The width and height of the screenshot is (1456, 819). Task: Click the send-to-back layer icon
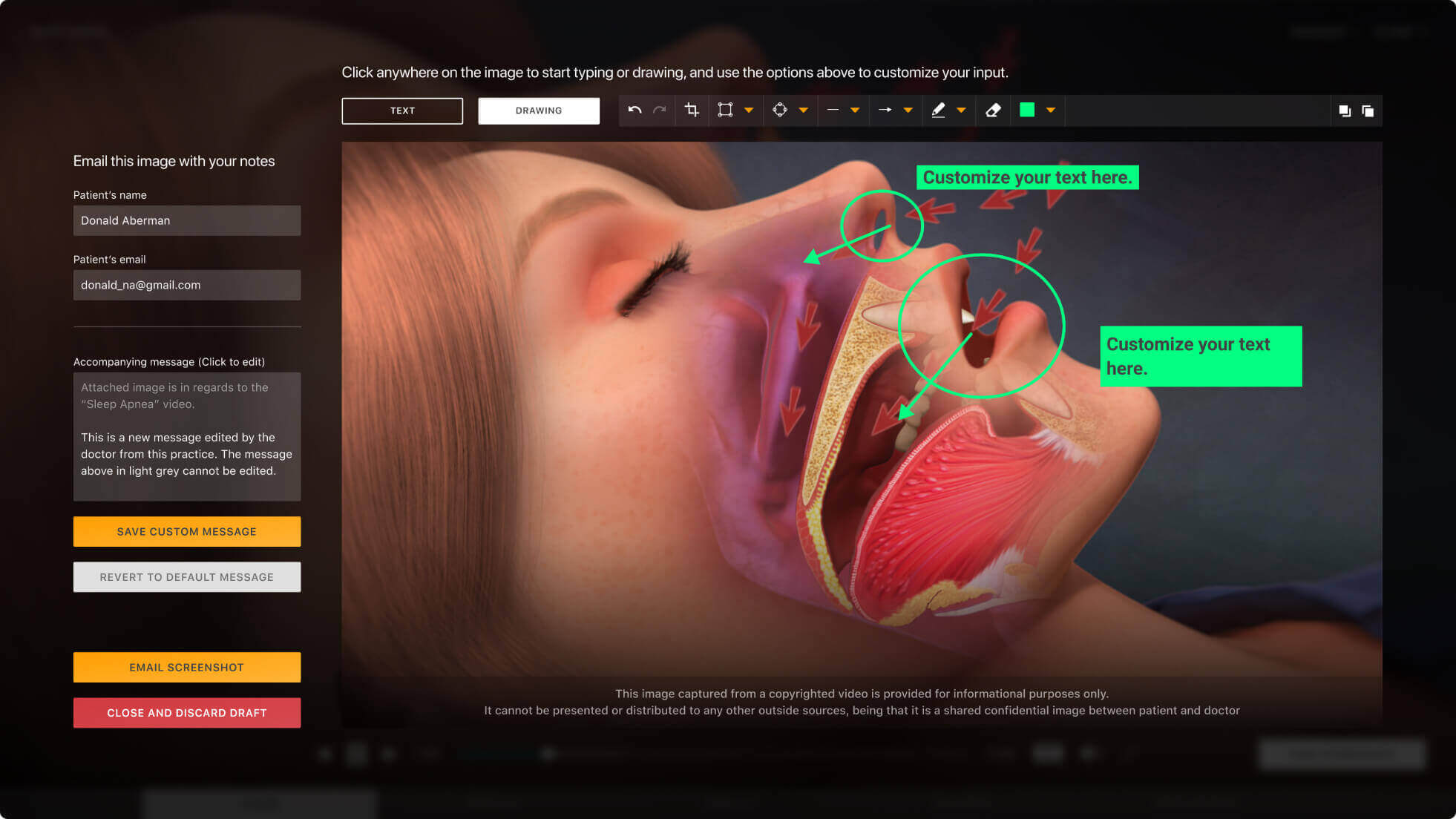(x=1368, y=111)
